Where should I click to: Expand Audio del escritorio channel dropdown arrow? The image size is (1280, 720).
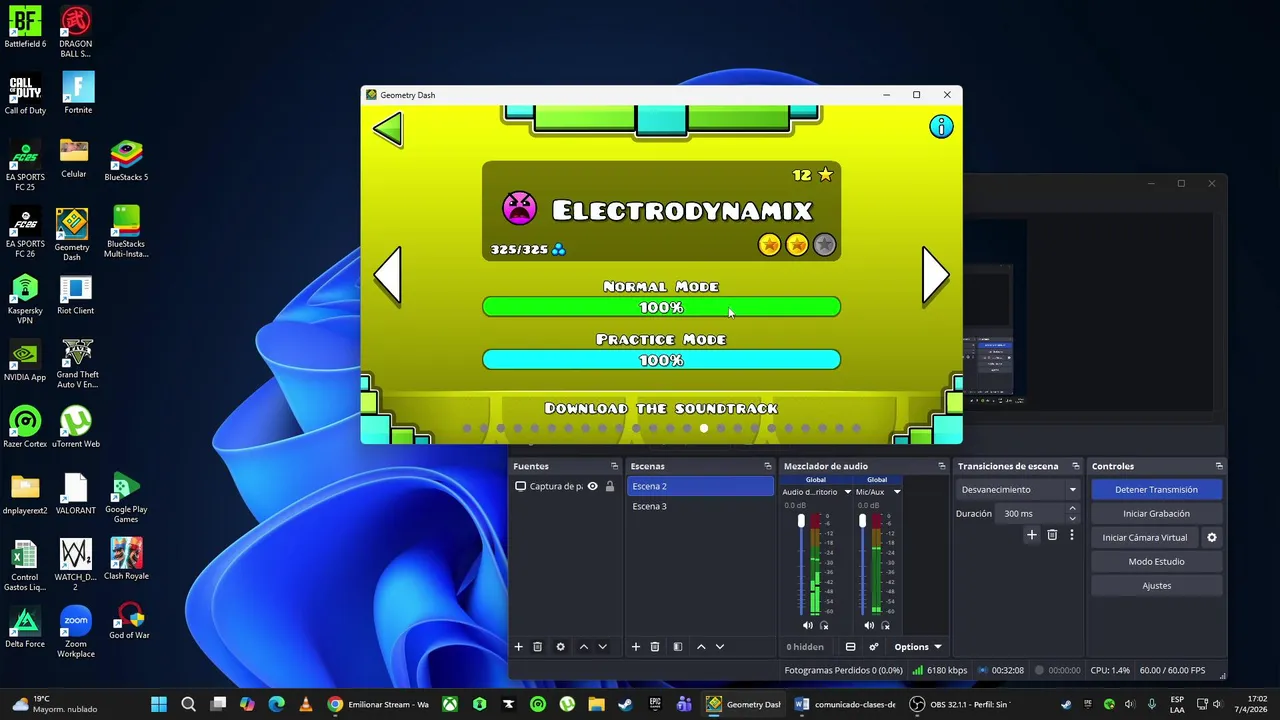[847, 492]
